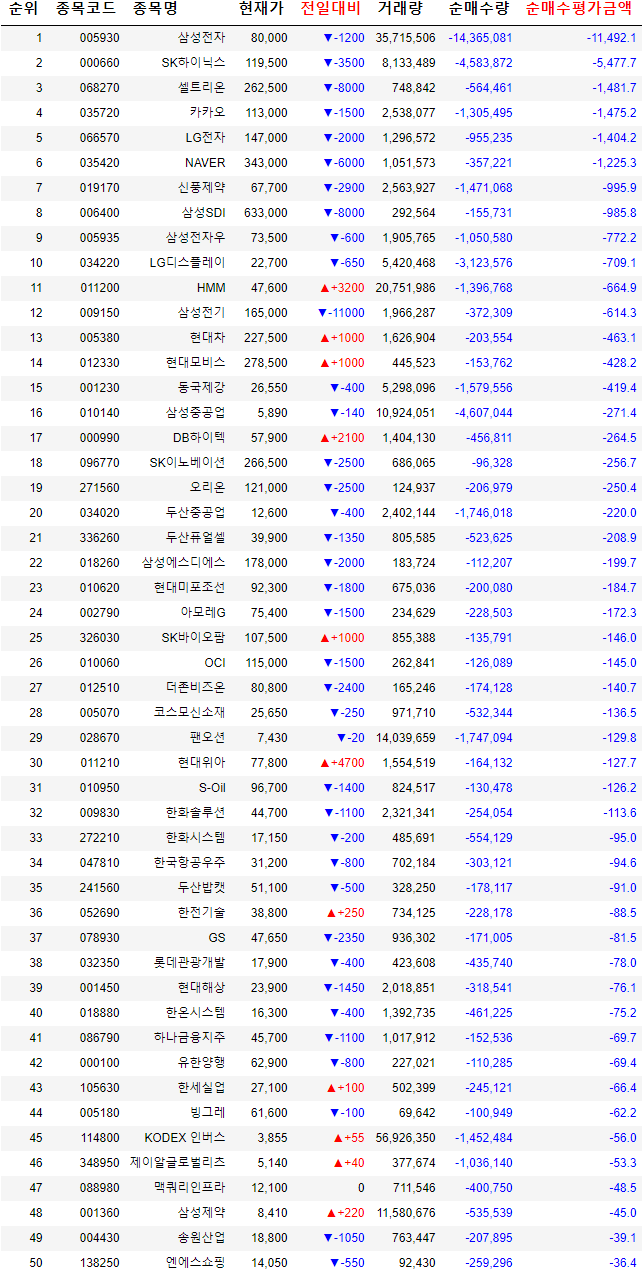Select stock name 삼성전자 in row 1

(x=203, y=38)
